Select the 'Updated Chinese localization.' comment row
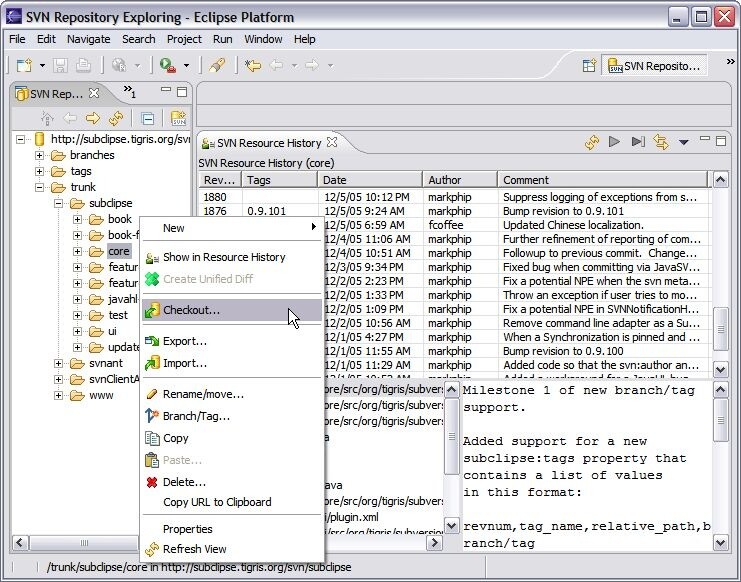 tap(573, 225)
